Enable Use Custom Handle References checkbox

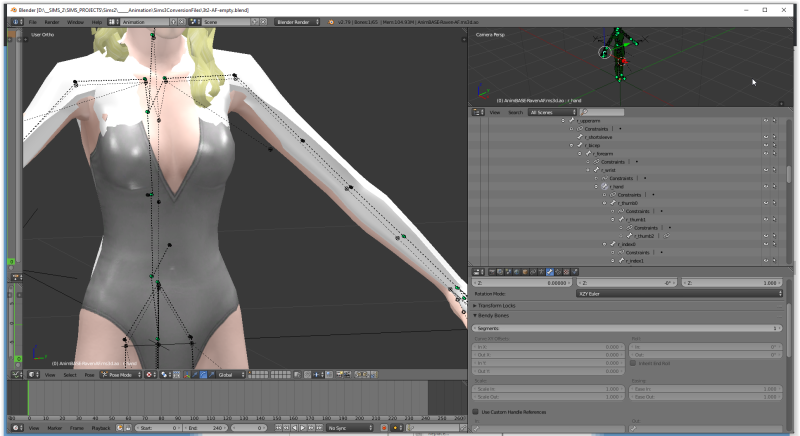[477, 411]
